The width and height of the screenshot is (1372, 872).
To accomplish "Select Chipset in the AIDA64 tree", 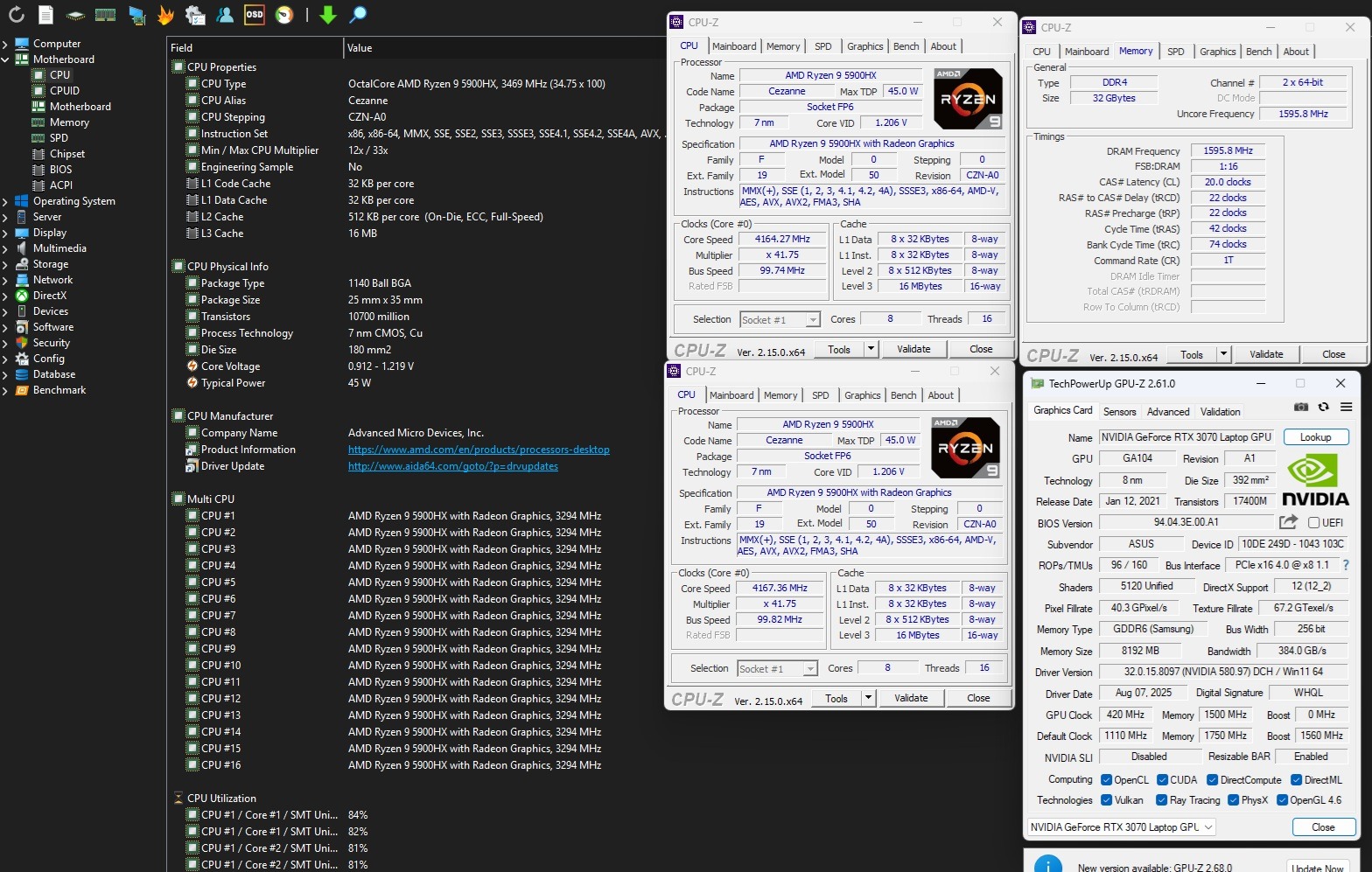I will click(x=67, y=154).
